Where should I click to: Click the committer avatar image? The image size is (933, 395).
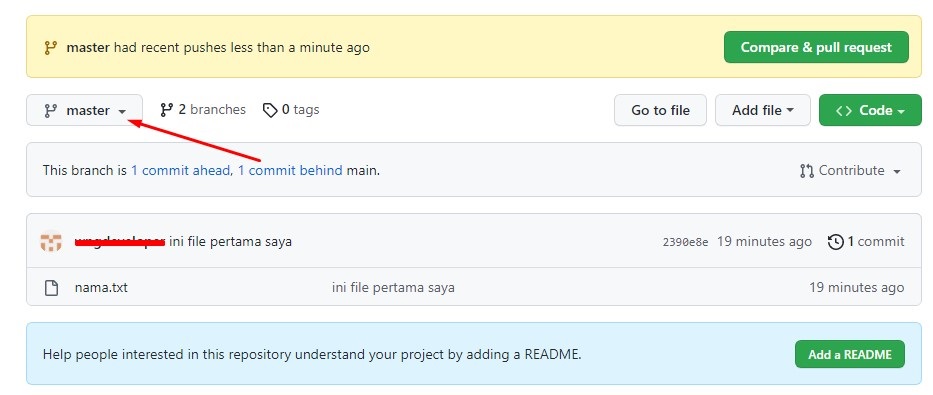point(51,242)
